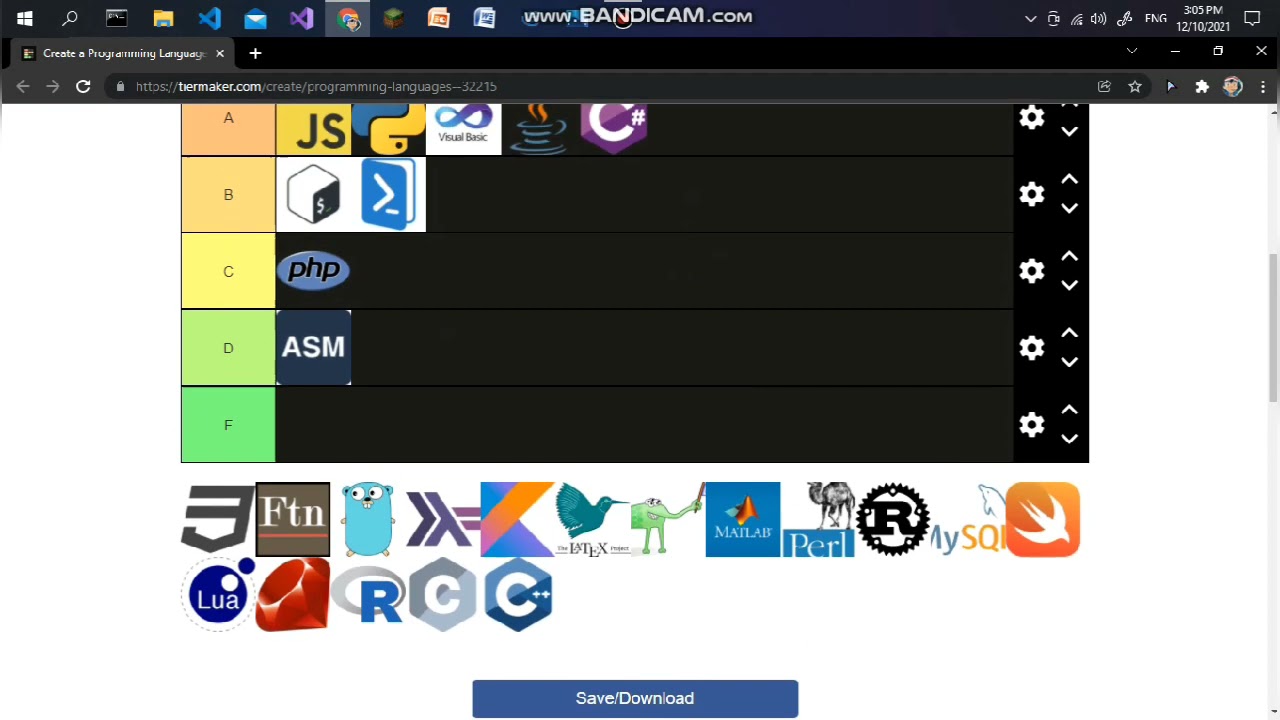
Task: Move tier A down with its arrow
Action: pos(1069,132)
